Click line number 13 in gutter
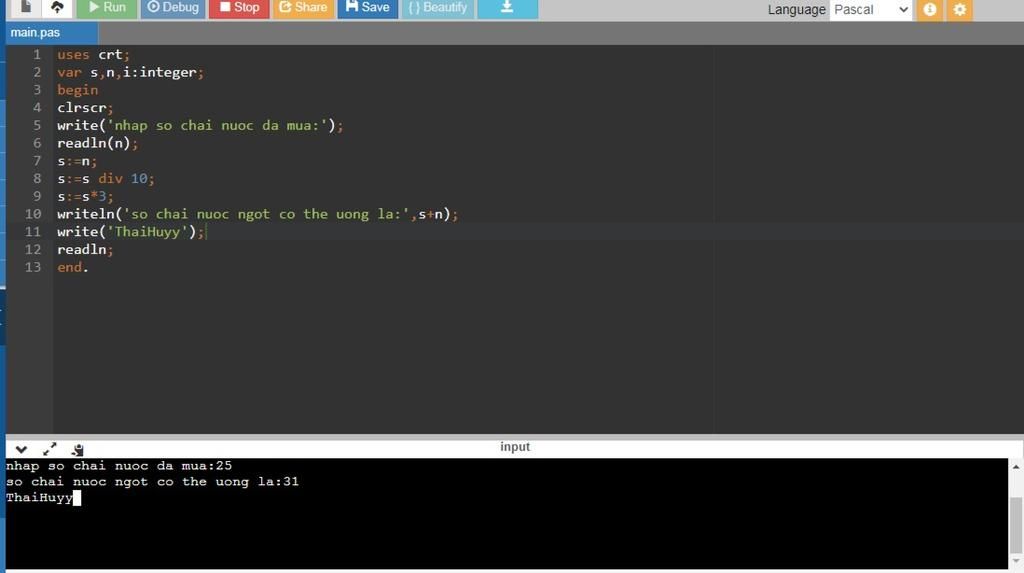Image resolution: width=1024 pixels, height=573 pixels. coord(33,267)
